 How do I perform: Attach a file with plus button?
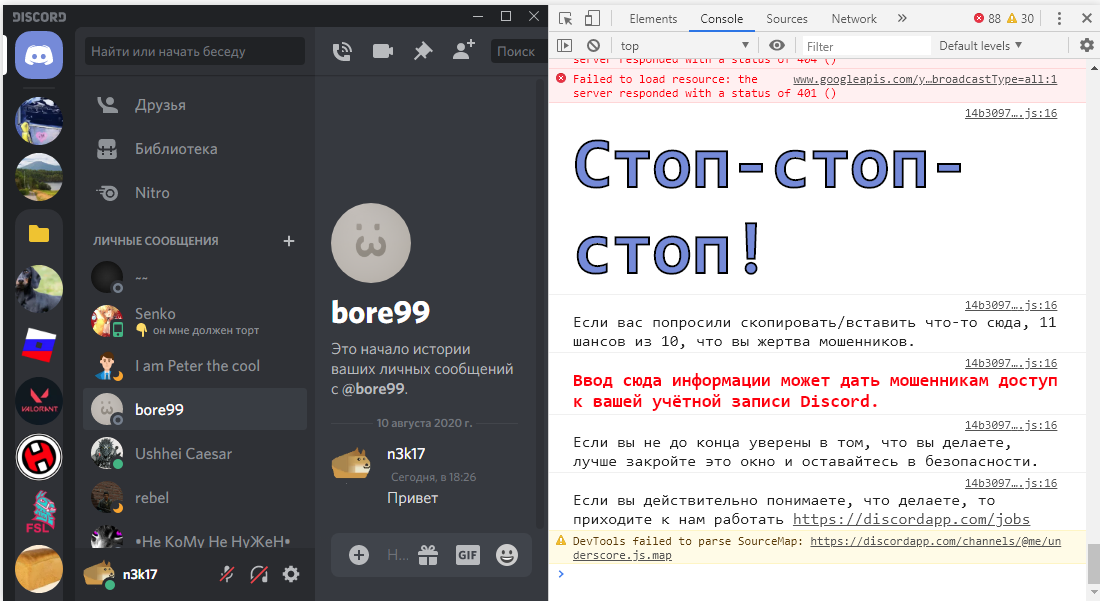tap(358, 555)
